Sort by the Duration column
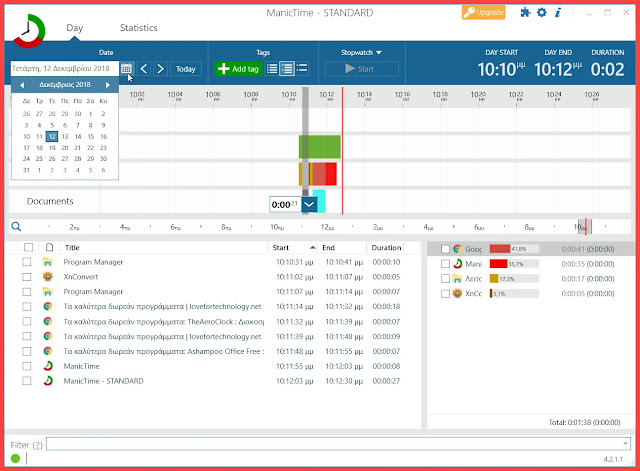The height and width of the screenshot is (471, 640). tap(387, 247)
